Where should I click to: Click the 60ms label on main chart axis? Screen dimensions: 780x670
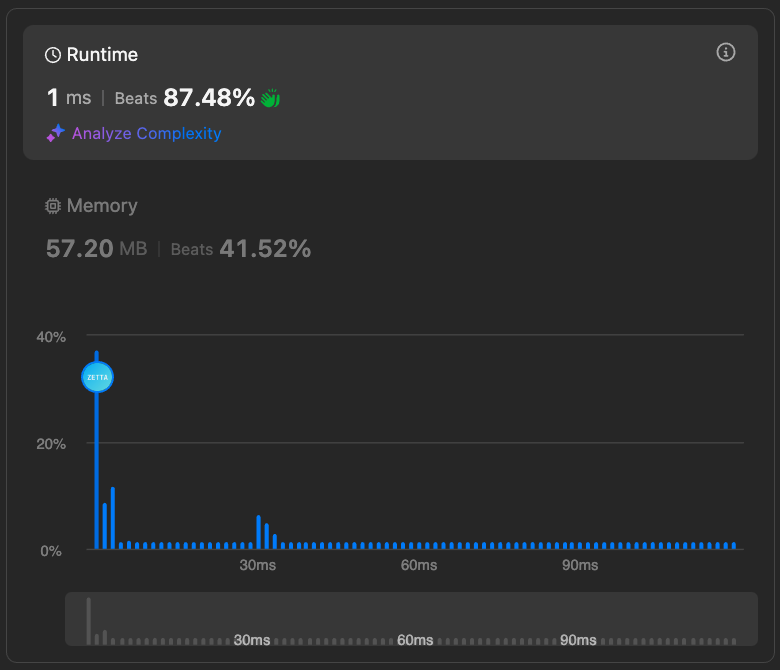point(419,566)
